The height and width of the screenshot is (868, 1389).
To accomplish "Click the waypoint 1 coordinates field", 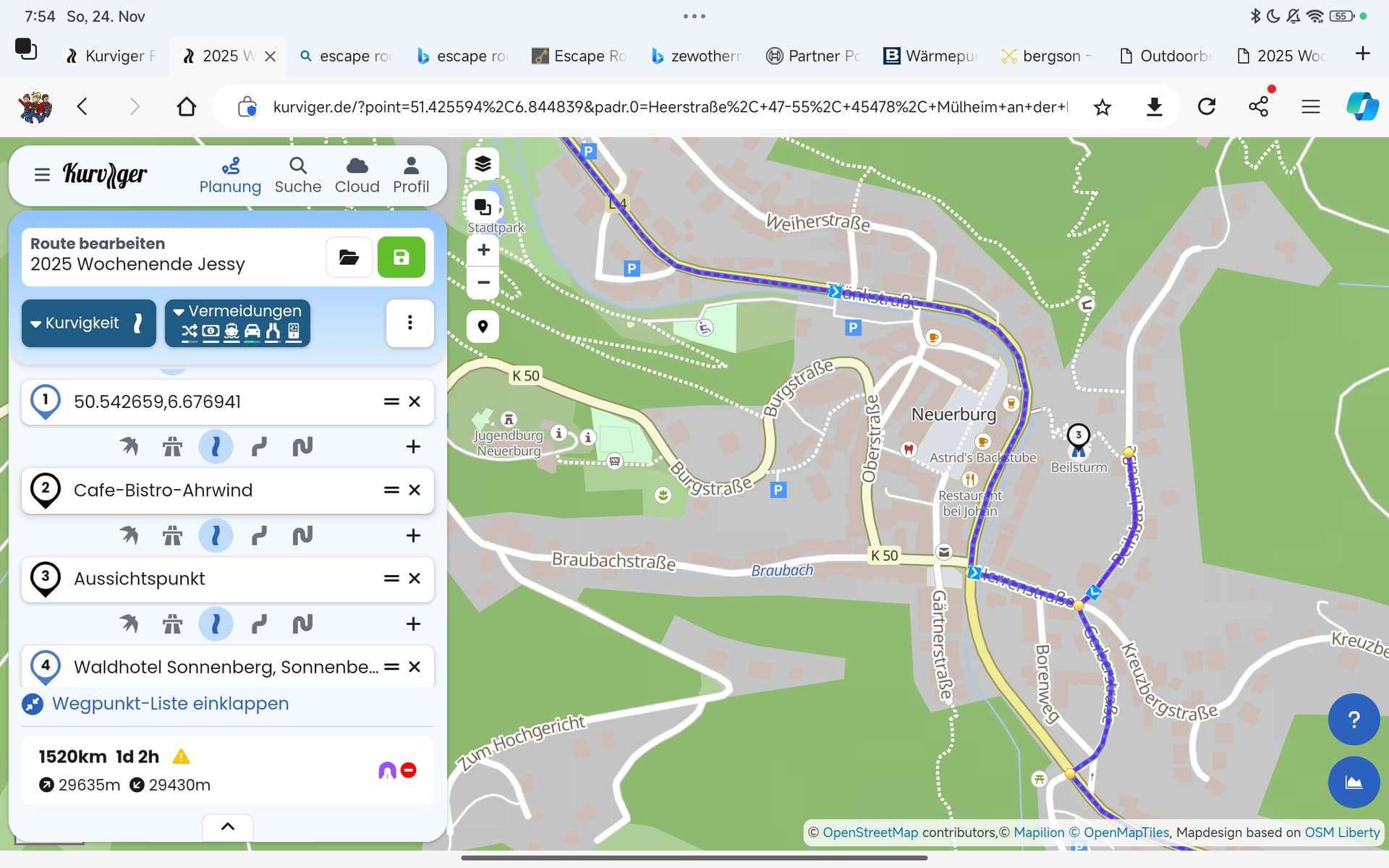I will click(224, 401).
